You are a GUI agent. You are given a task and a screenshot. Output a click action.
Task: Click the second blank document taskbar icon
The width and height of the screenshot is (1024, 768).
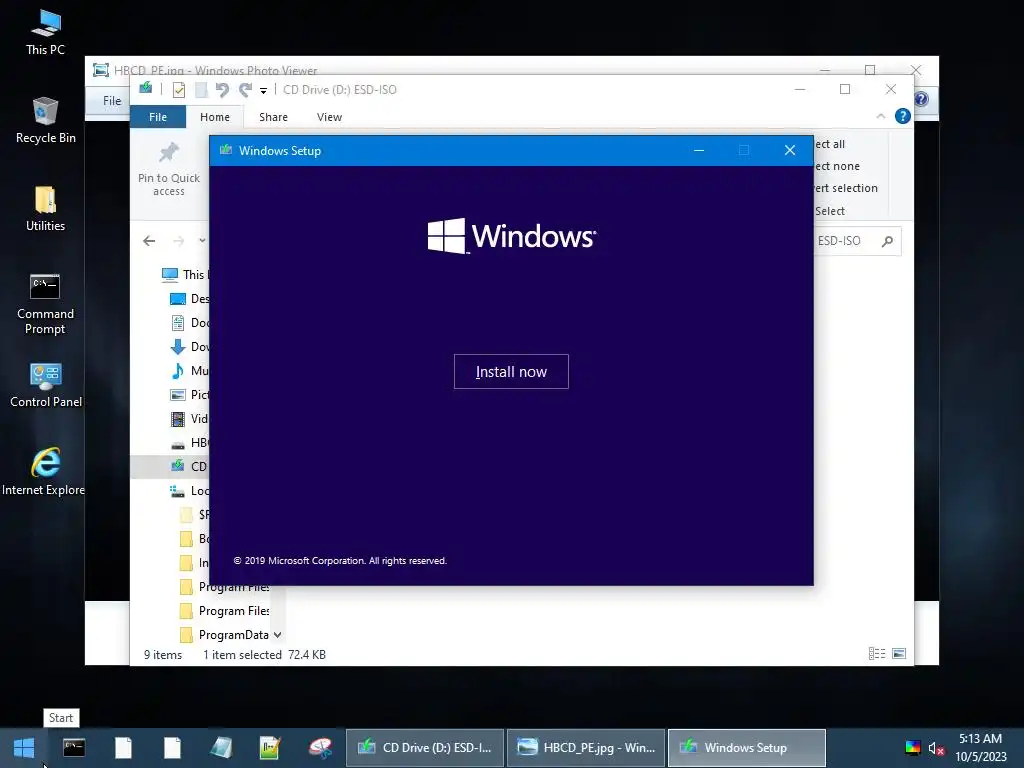[x=172, y=748]
